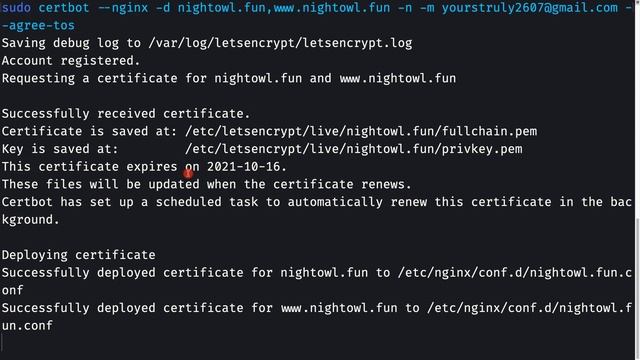640x360 pixels.
Task: Click the fullchain.pem certificate path
Action: coord(361,131)
